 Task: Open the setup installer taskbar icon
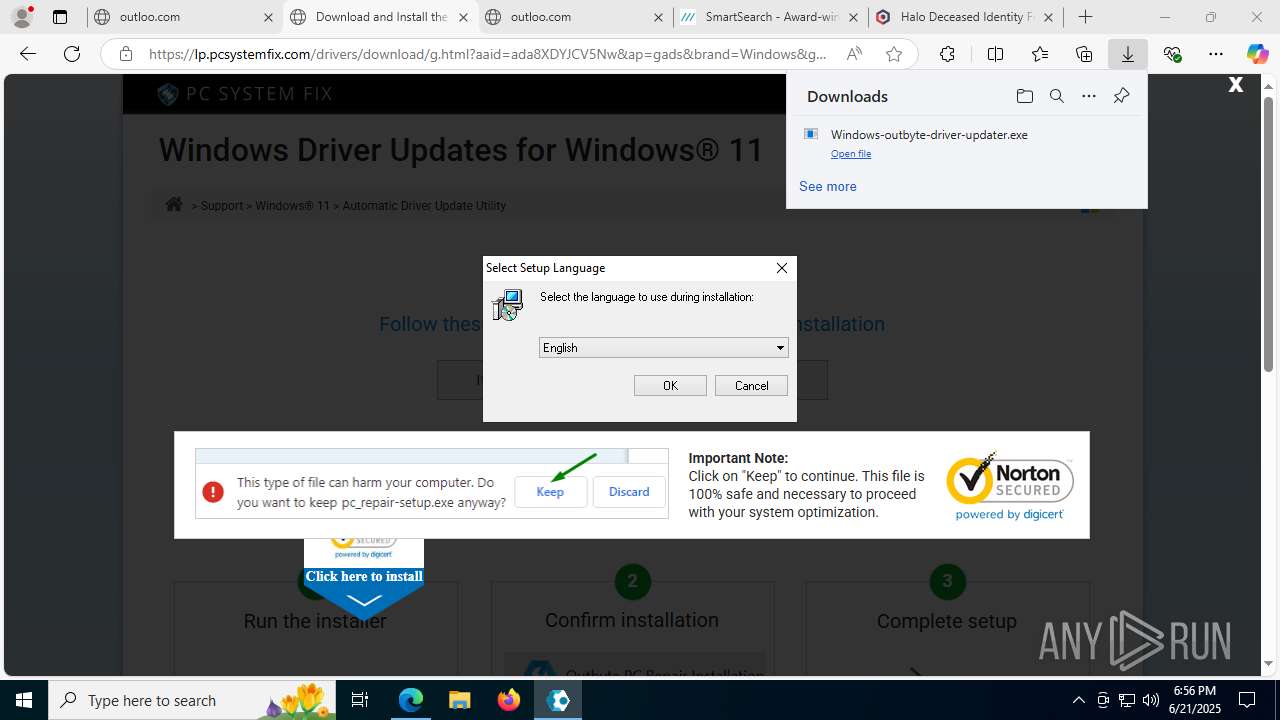point(558,700)
